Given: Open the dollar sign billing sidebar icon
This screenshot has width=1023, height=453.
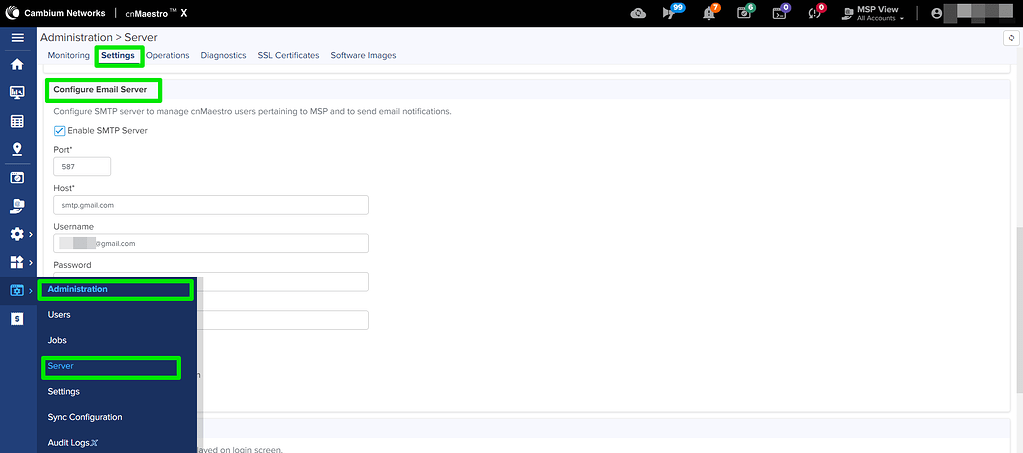Looking at the screenshot, I should pos(18,318).
